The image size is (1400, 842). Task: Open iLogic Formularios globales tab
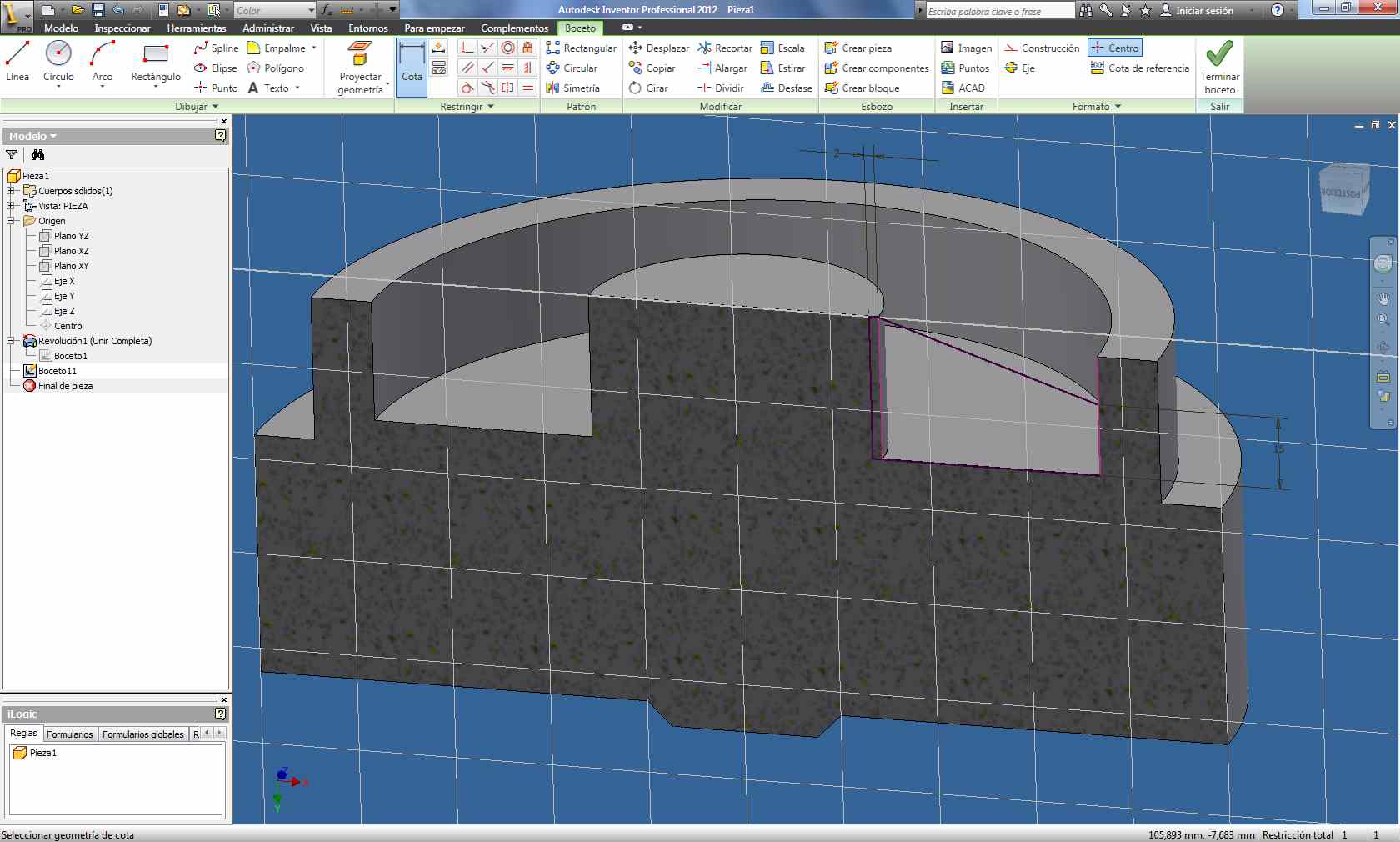[x=143, y=734]
